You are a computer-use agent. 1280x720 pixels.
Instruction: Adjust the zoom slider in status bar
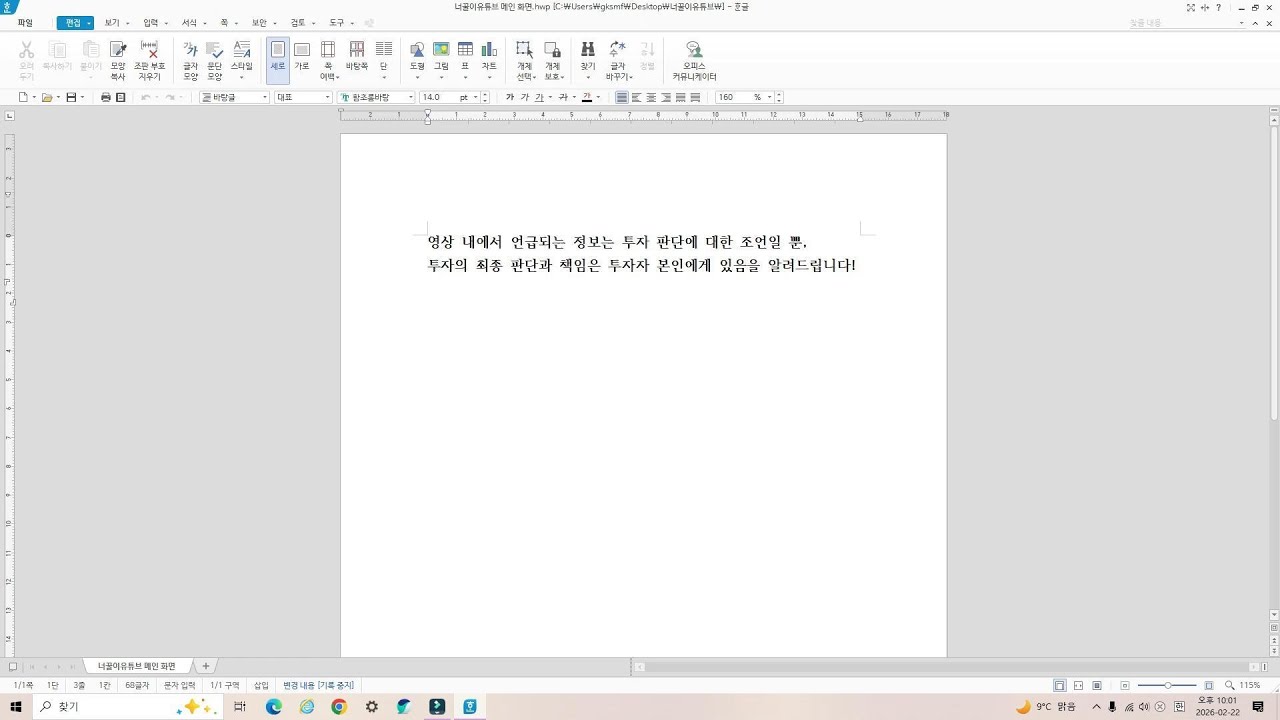point(1168,685)
